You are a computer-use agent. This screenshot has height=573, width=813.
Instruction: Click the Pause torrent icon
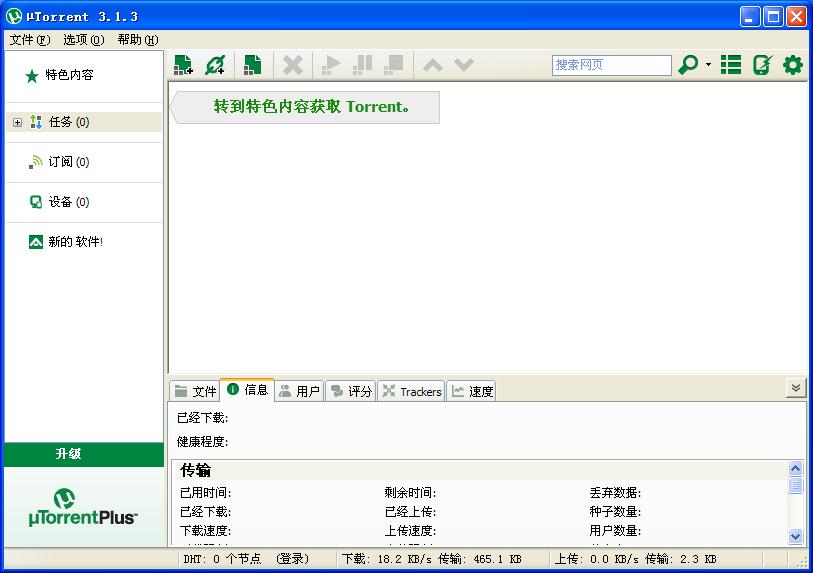point(362,65)
